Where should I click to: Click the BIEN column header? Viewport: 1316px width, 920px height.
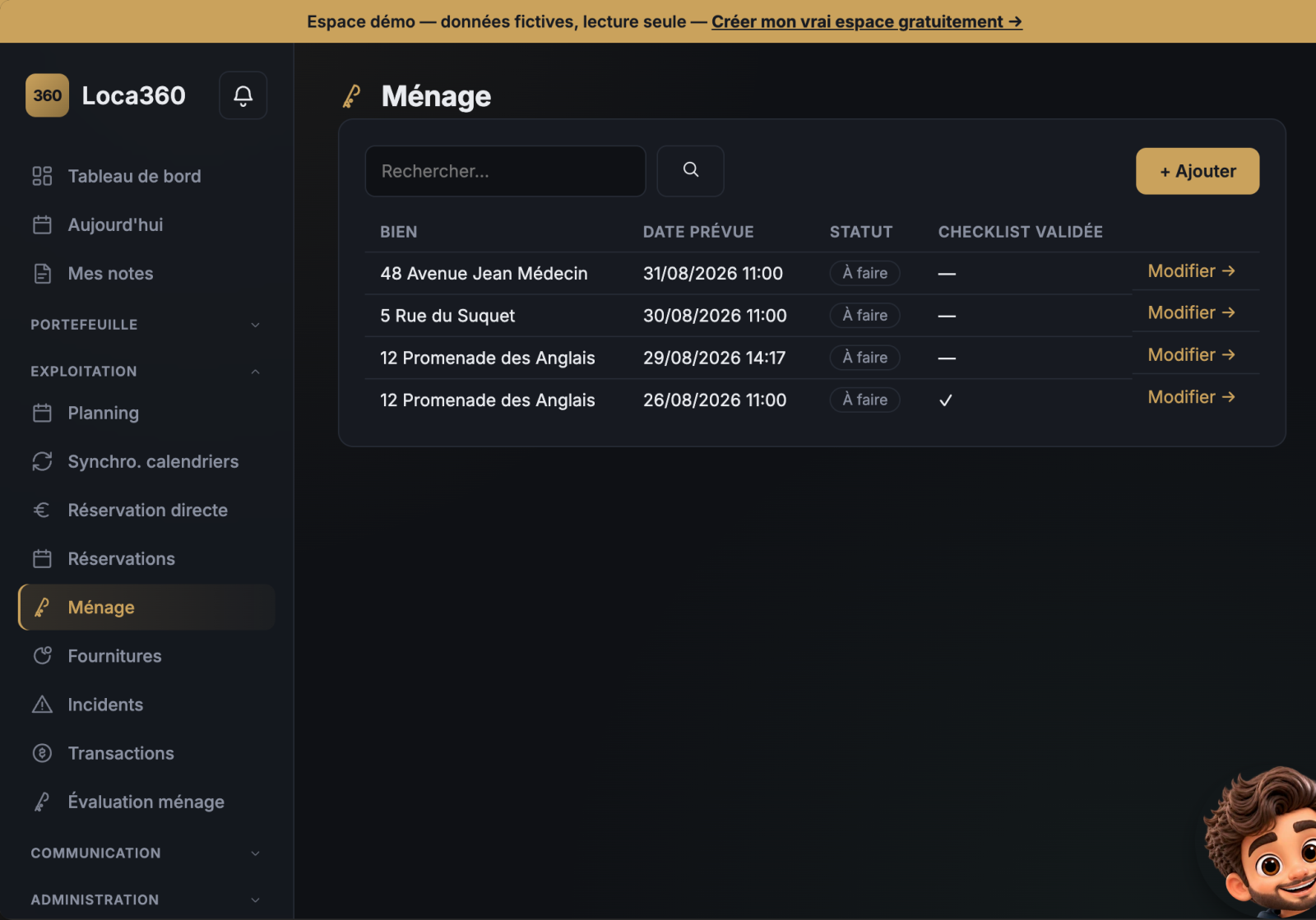399,232
